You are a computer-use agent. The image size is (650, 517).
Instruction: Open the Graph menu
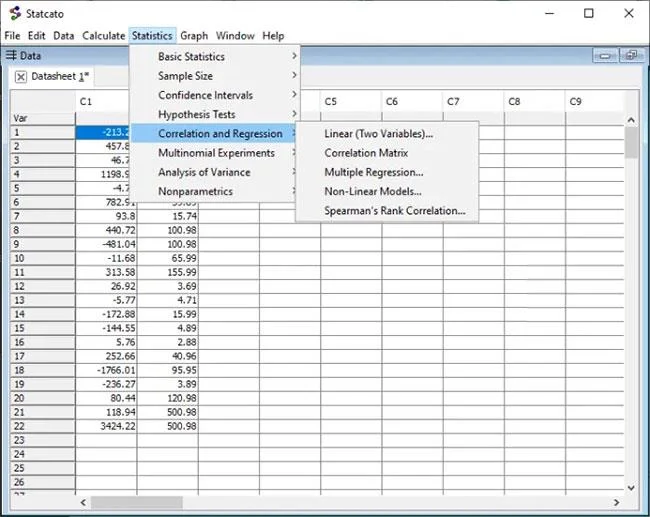194,36
